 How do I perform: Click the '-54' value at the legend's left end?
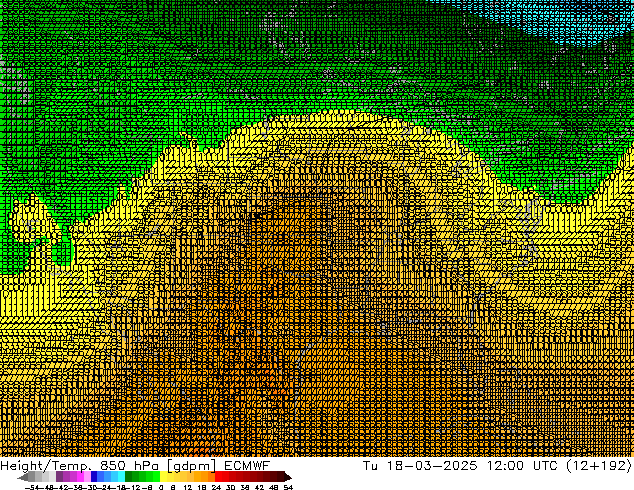pyautogui.click(x=33, y=487)
